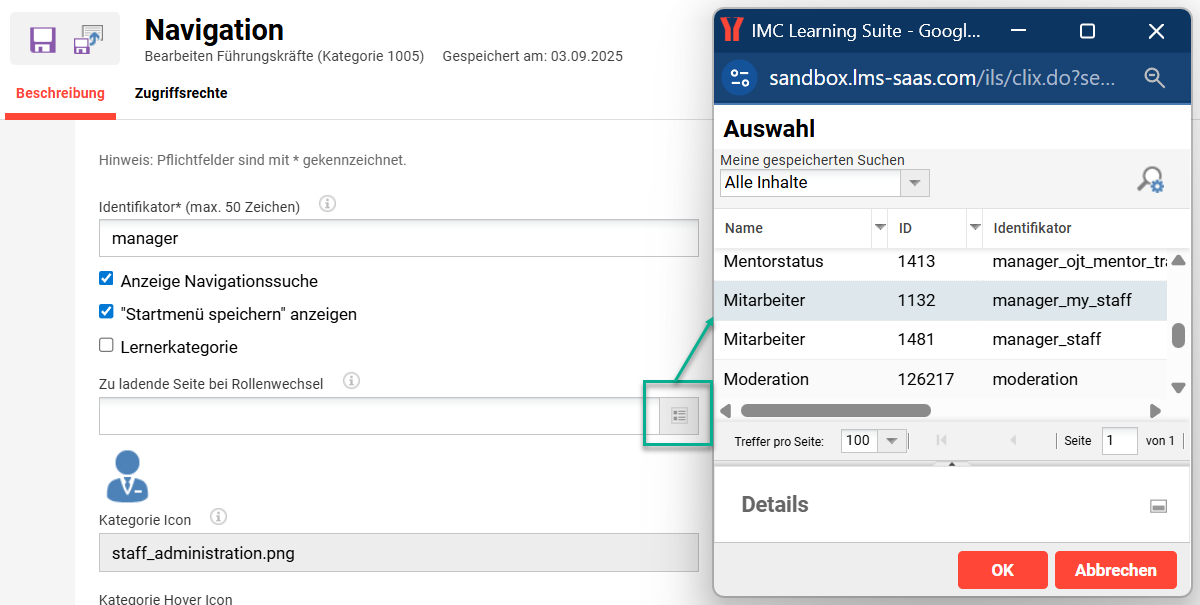Toggle "Startmenü speichern" anzeigen checkbox
1200x605 pixels.
[x=106, y=312]
